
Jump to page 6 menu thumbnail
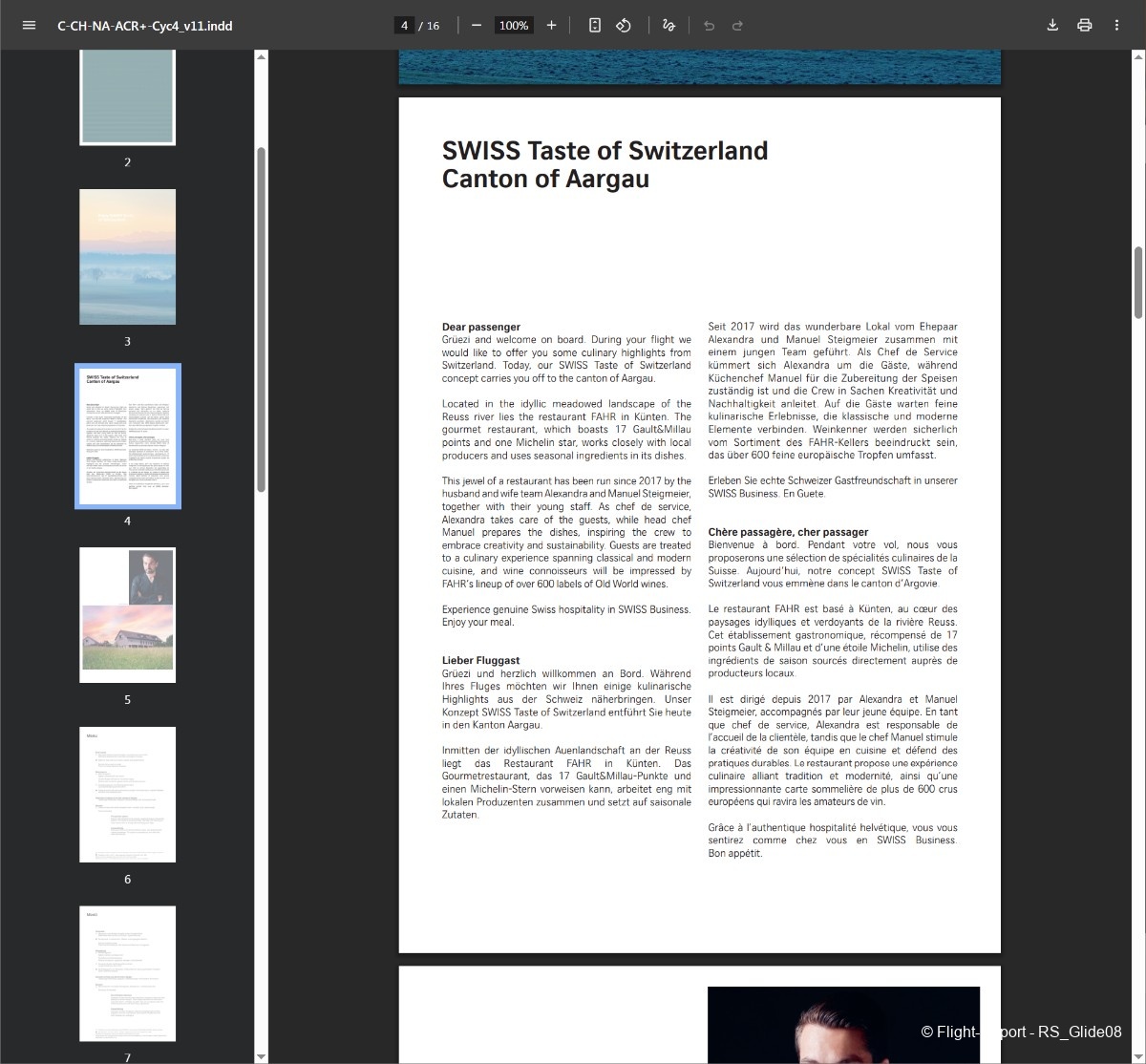click(127, 794)
